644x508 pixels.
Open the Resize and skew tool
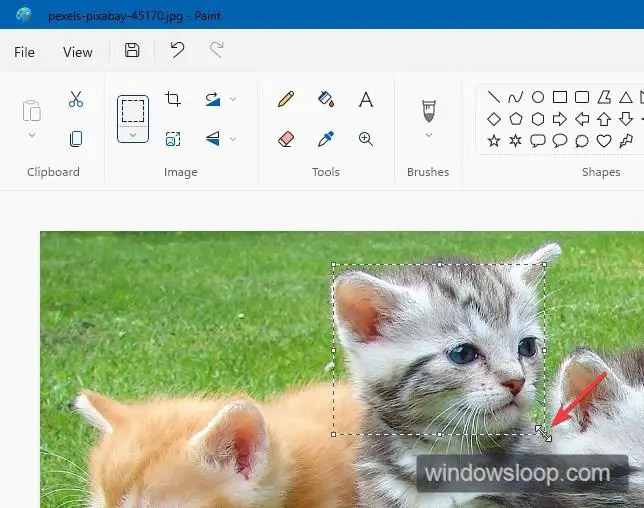173,139
